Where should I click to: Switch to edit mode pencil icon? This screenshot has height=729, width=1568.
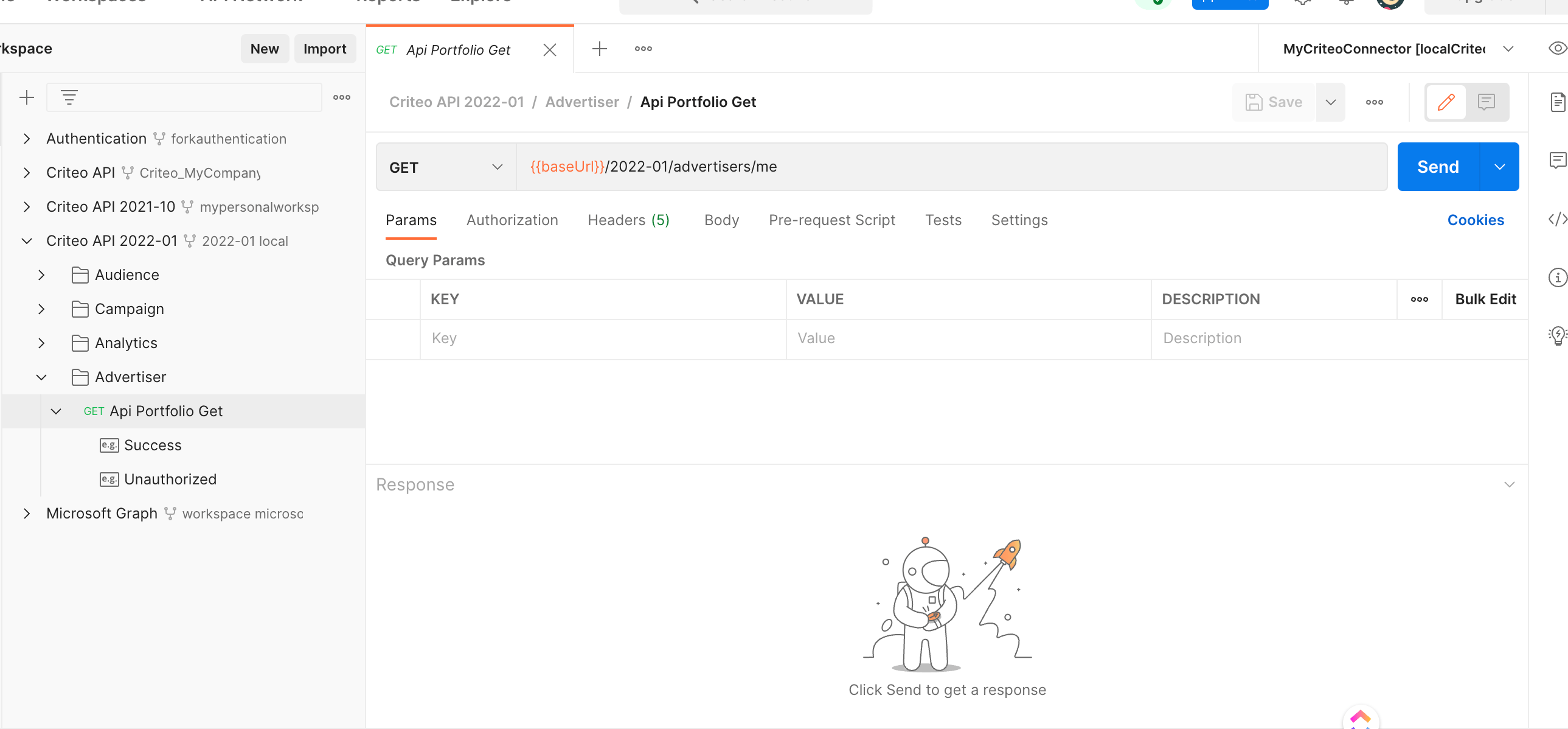click(x=1446, y=102)
